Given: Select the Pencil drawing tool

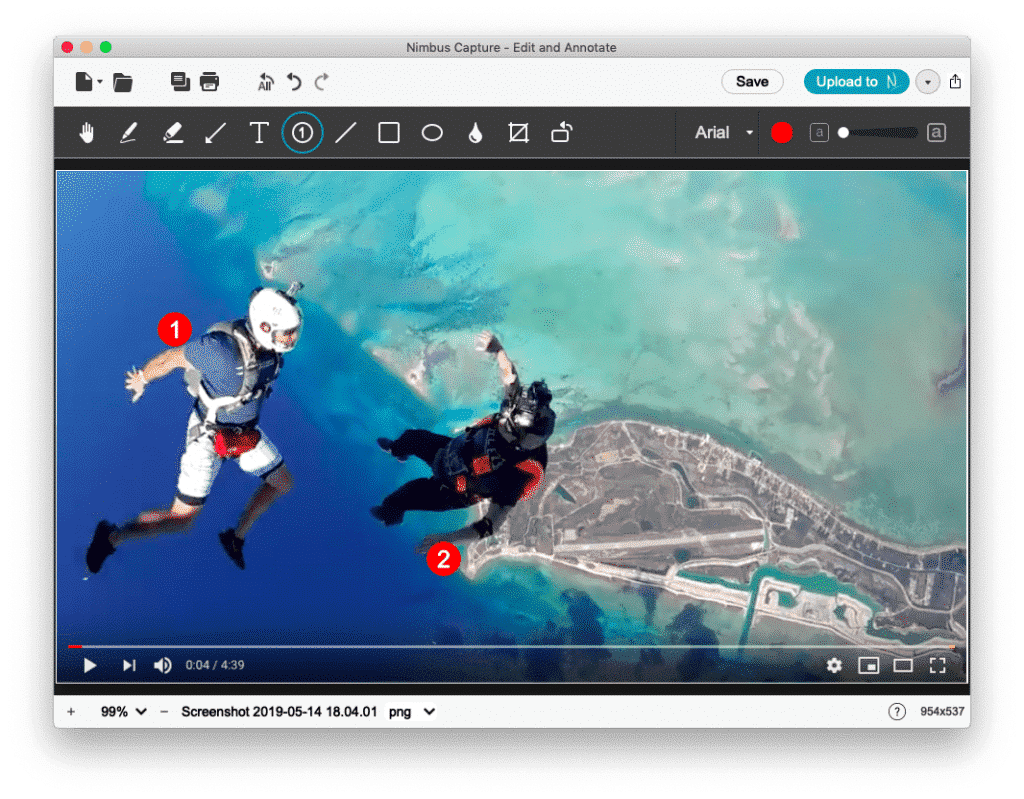Looking at the screenshot, I should 130,132.
